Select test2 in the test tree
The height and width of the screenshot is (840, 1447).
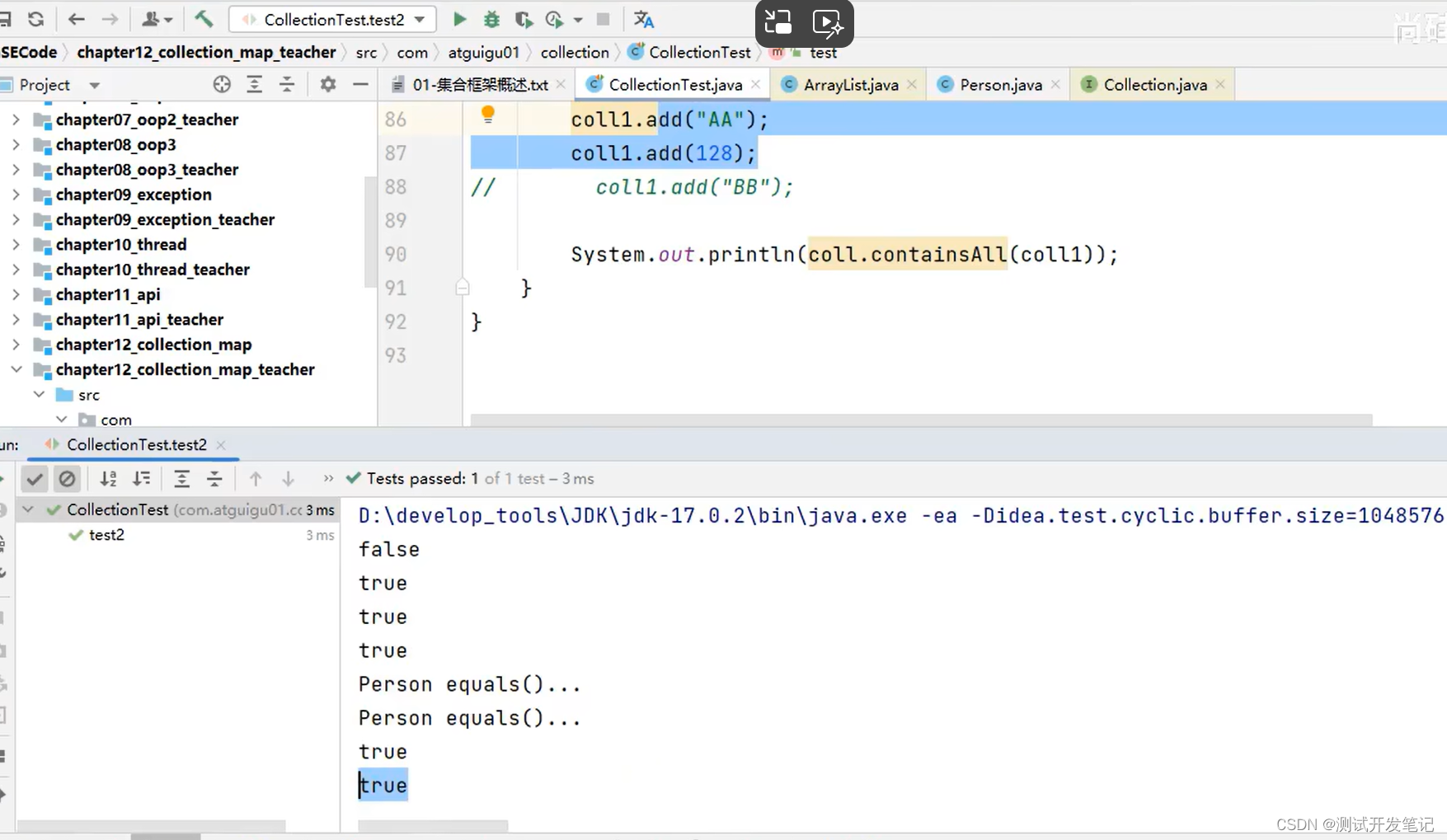pyautogui.click(x=106, y=535)
